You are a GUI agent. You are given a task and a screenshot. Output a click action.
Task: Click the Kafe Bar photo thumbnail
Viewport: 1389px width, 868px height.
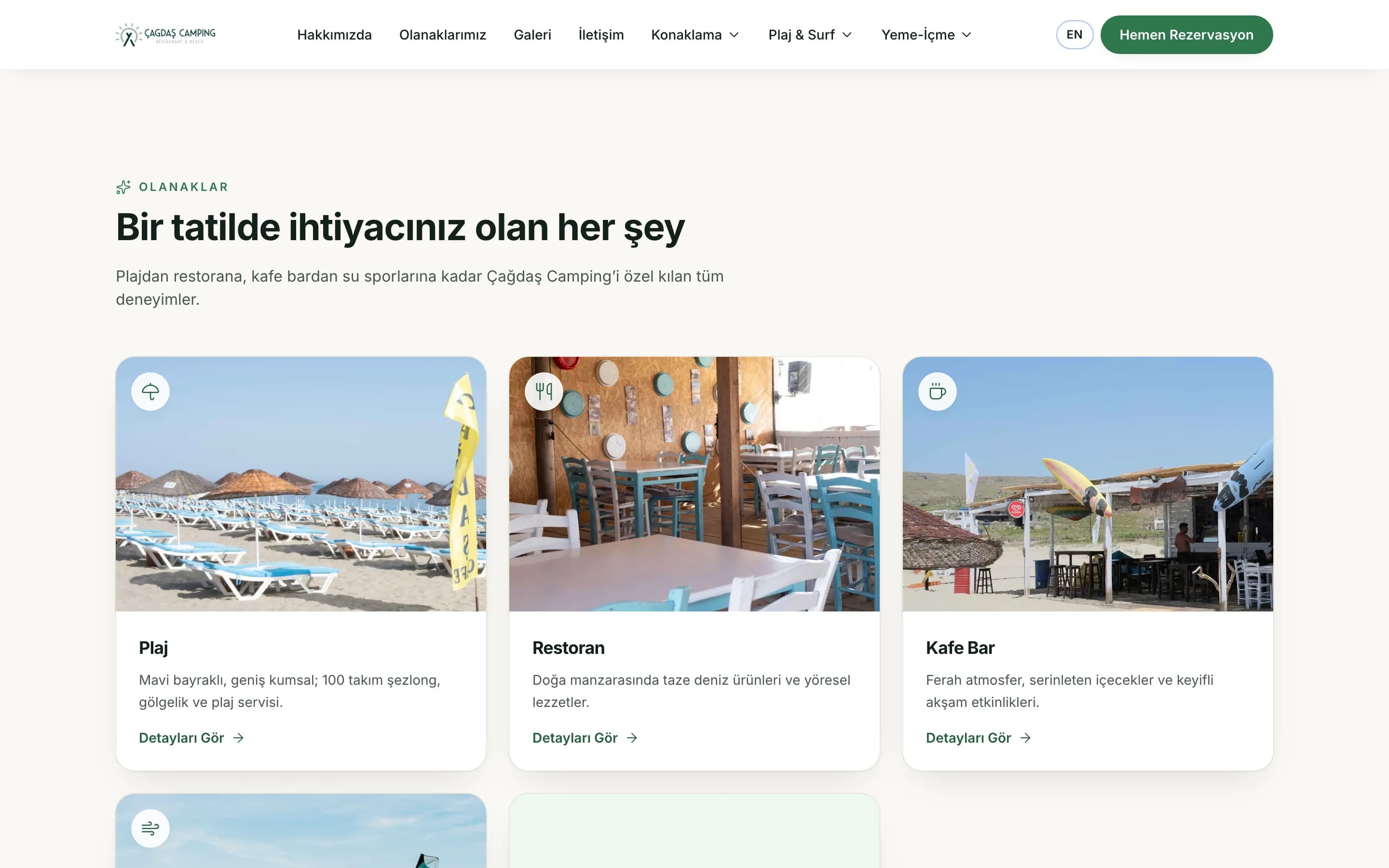tap(1088, 484)
